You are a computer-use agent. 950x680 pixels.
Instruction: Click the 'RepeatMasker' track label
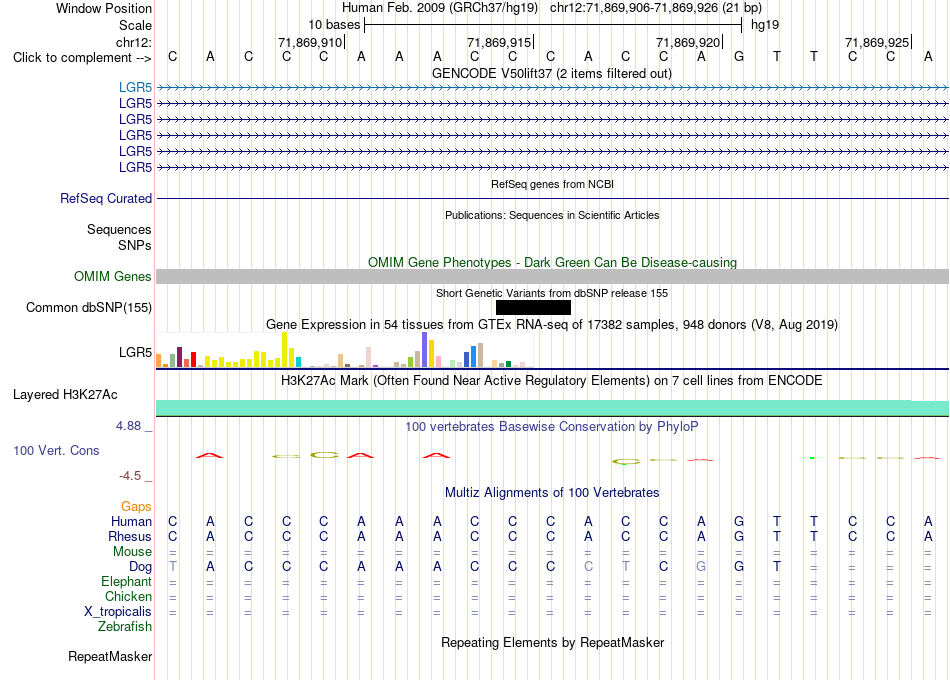click(110, 656)
